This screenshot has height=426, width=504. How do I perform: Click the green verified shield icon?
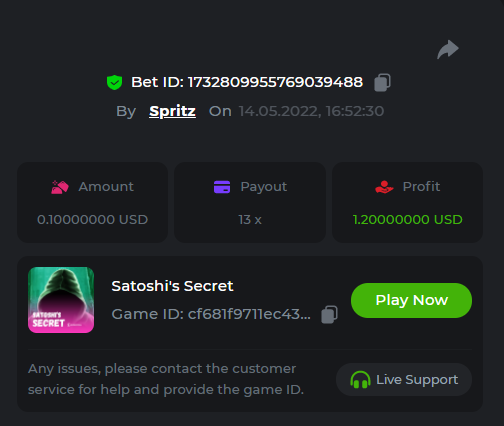click(x=114, y=82)
